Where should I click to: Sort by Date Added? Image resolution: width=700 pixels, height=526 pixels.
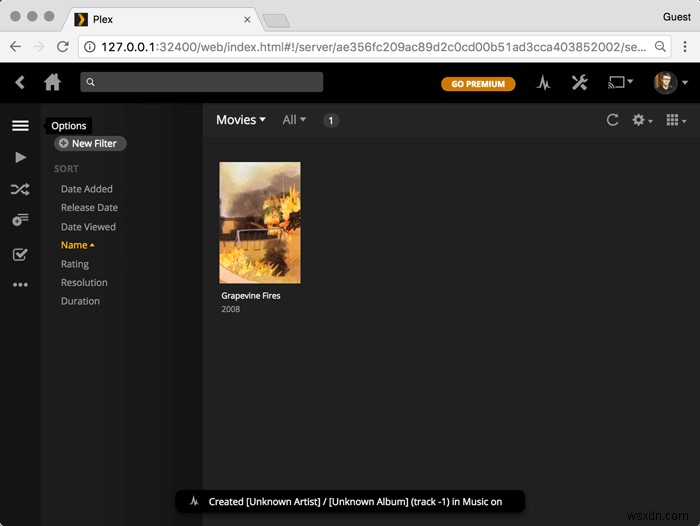87,189
